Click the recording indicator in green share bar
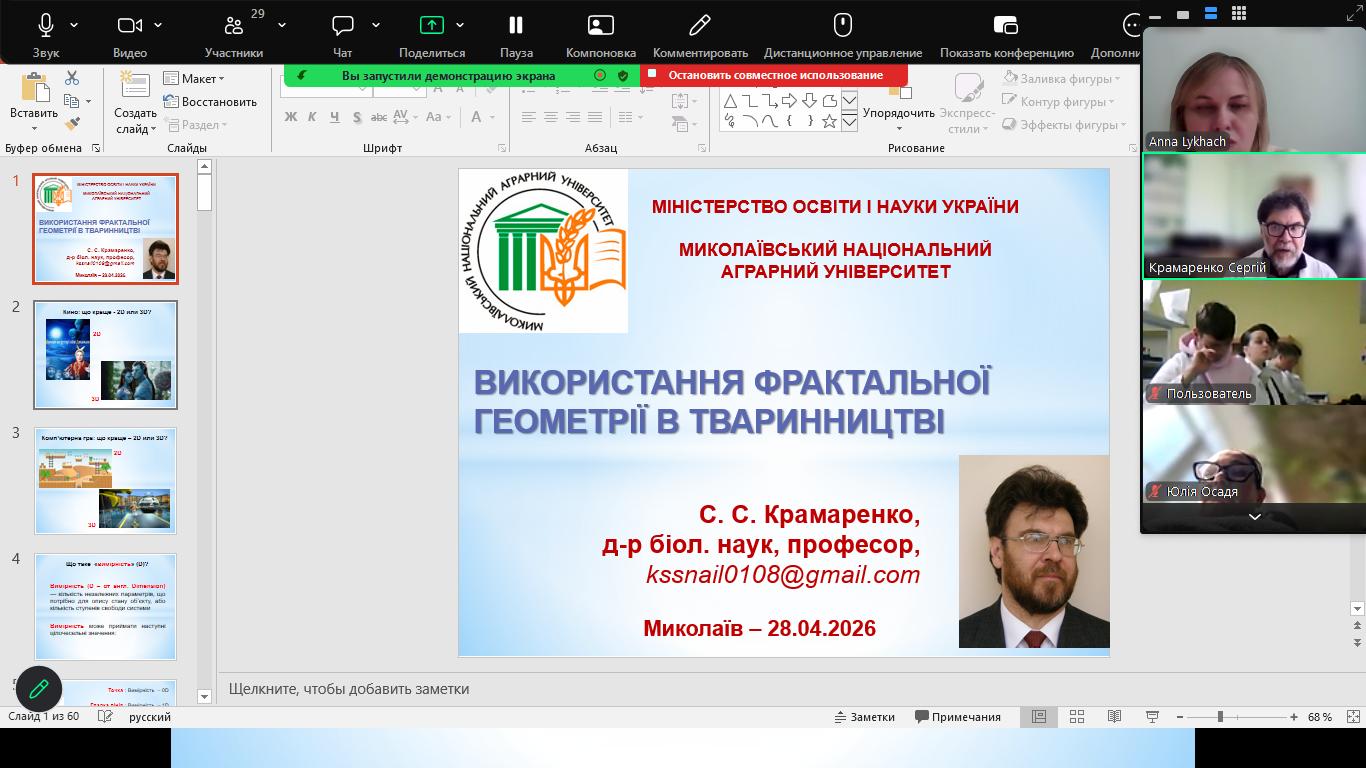Image resolution: width=1366 pixels, height=768 pixels. click(600, 75)
